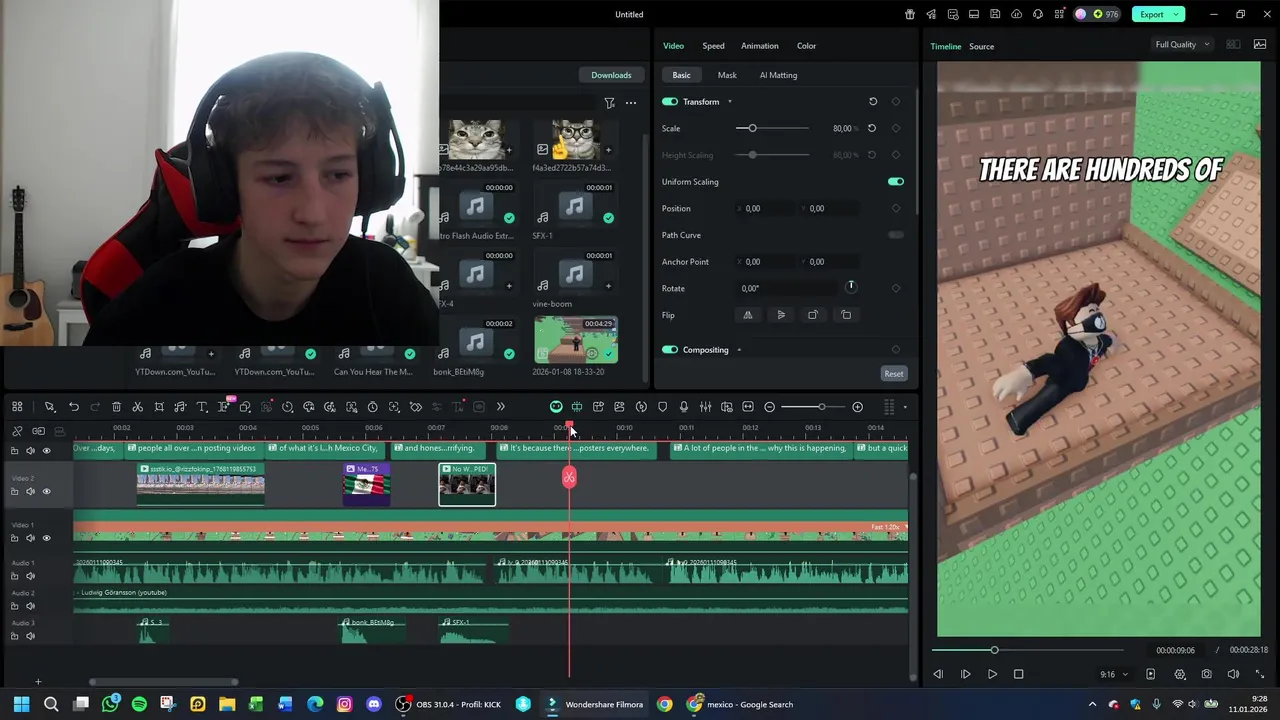1280x720 pixels.
Task: Switch to the Color tab
Action: tap(806, 45)
